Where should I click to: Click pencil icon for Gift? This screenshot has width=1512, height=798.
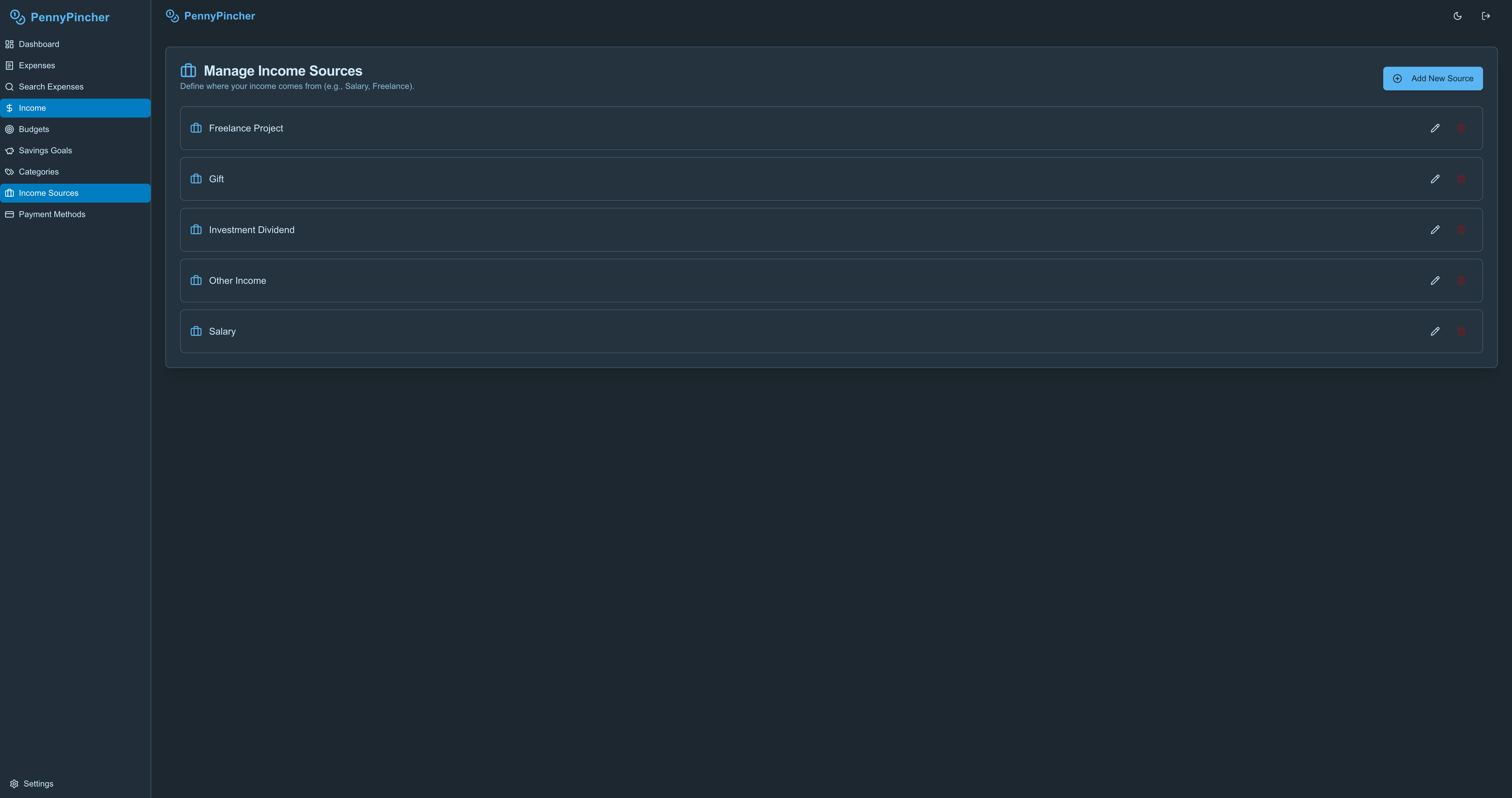point(1435,179)
